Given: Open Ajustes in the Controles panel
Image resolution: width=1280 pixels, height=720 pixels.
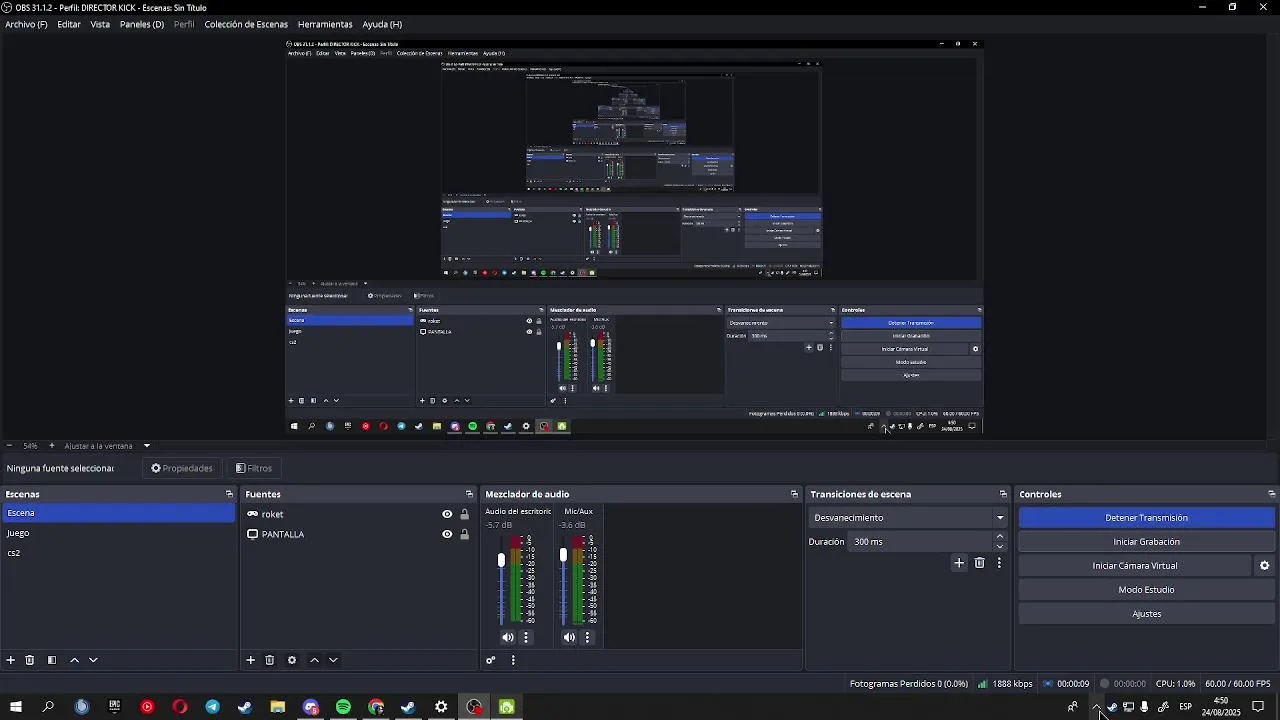Looking at the screenshot, I should pyautogui.click(x=1147, y=614).
